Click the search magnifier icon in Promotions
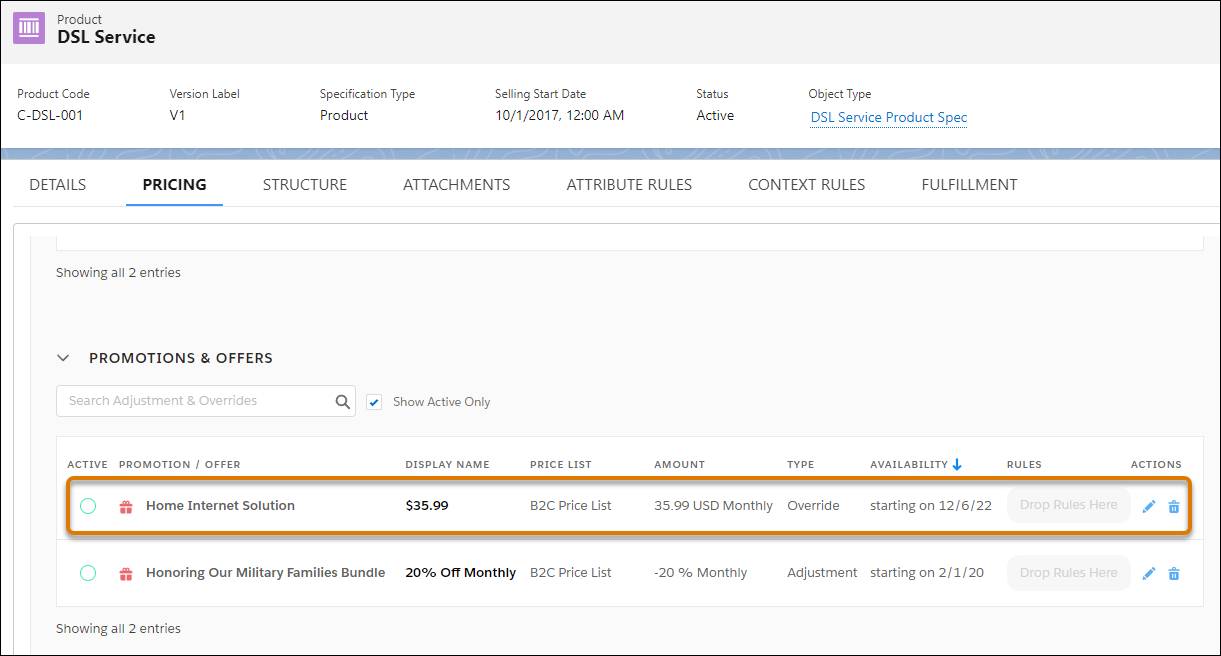Viewport: 1221px width, 656px height. click(343, 402)
